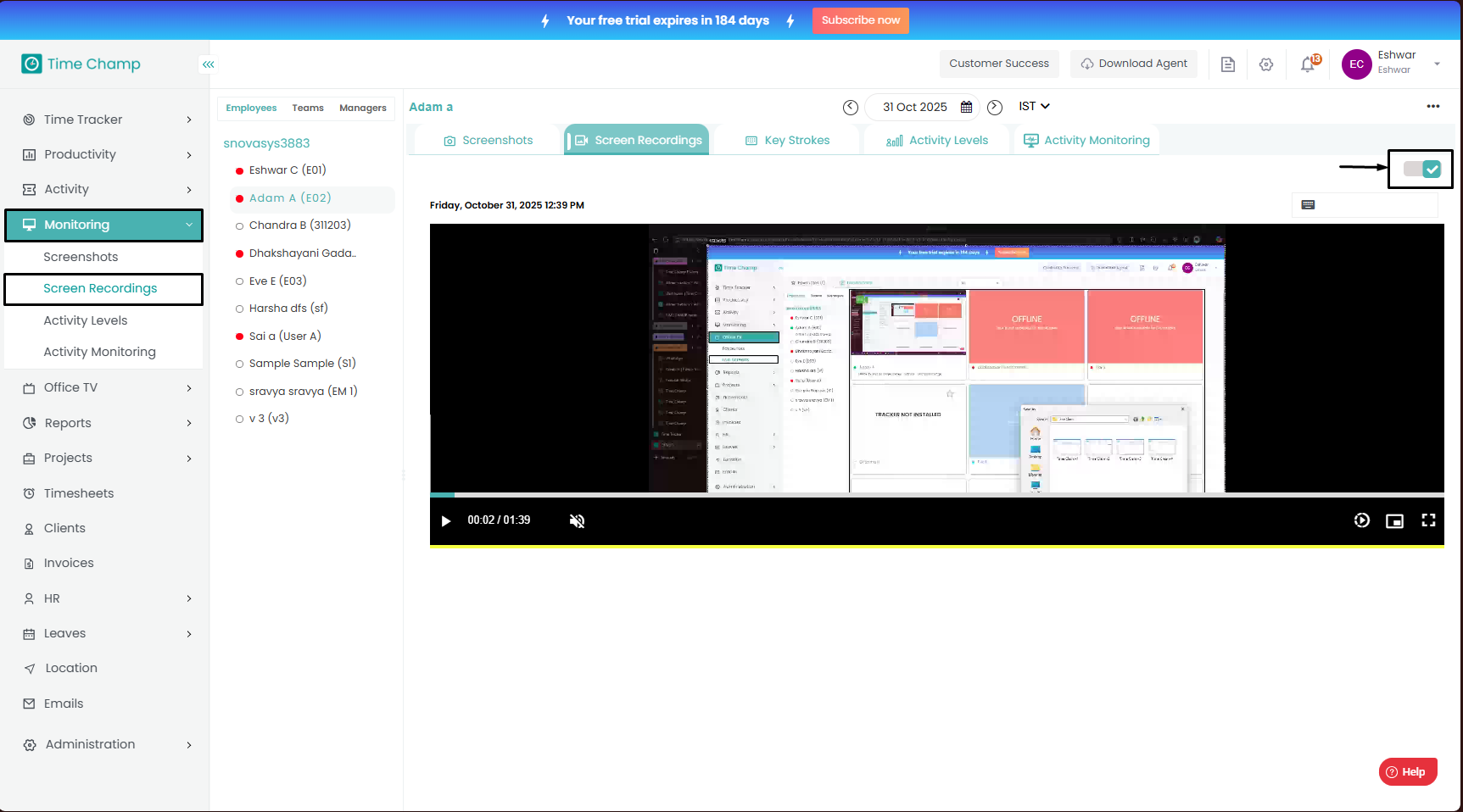Select employee sravya sravya (EM 1)
The height and width of the screenshot is (812, 1463).
(303, 391)
